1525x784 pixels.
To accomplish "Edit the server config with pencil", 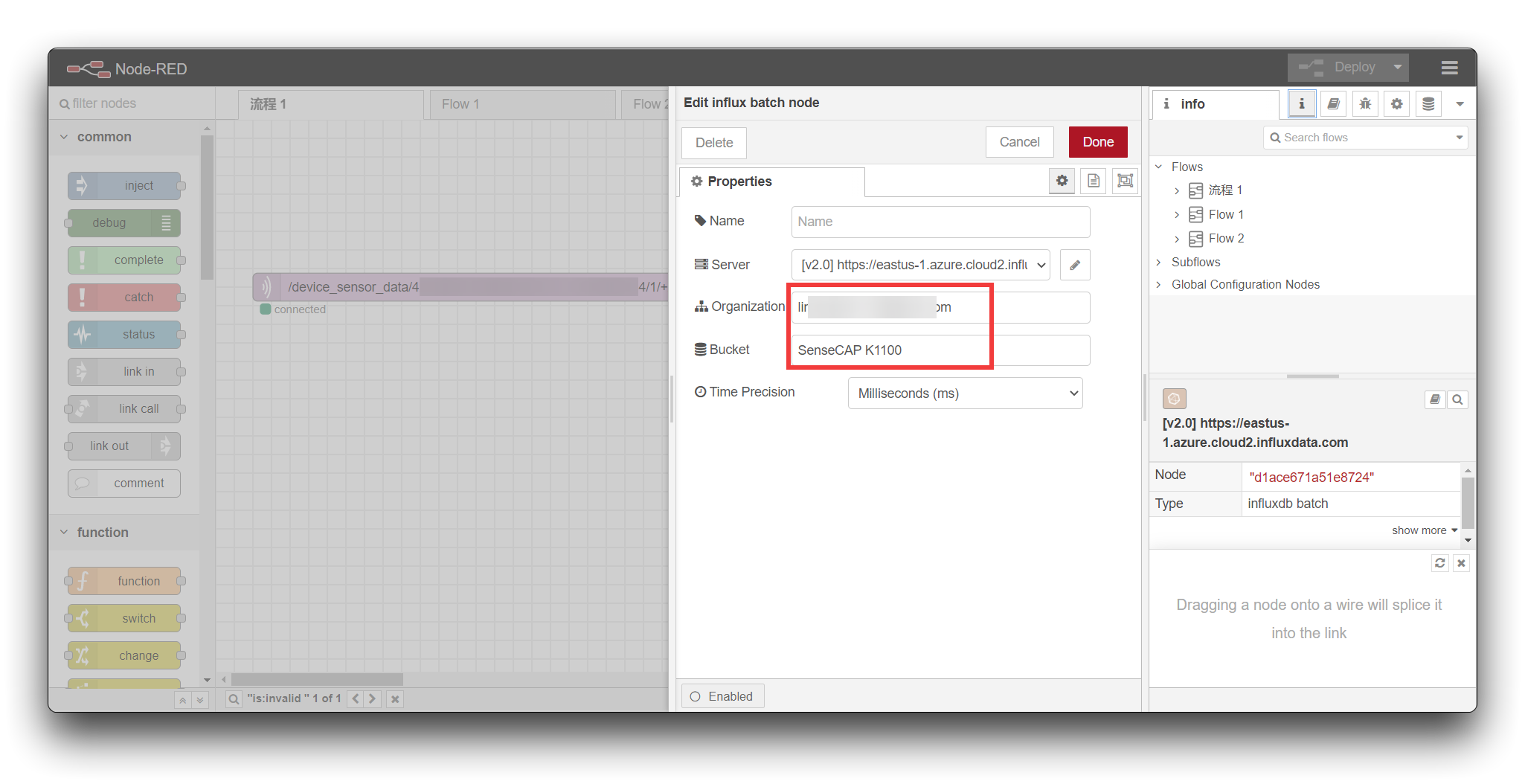I will coord(1075,265).
